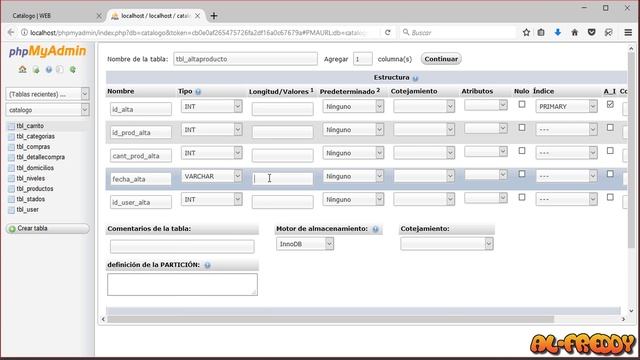Open the browser hamburger menu
This screenshot has height=360, width=640.
click(628, 32)
